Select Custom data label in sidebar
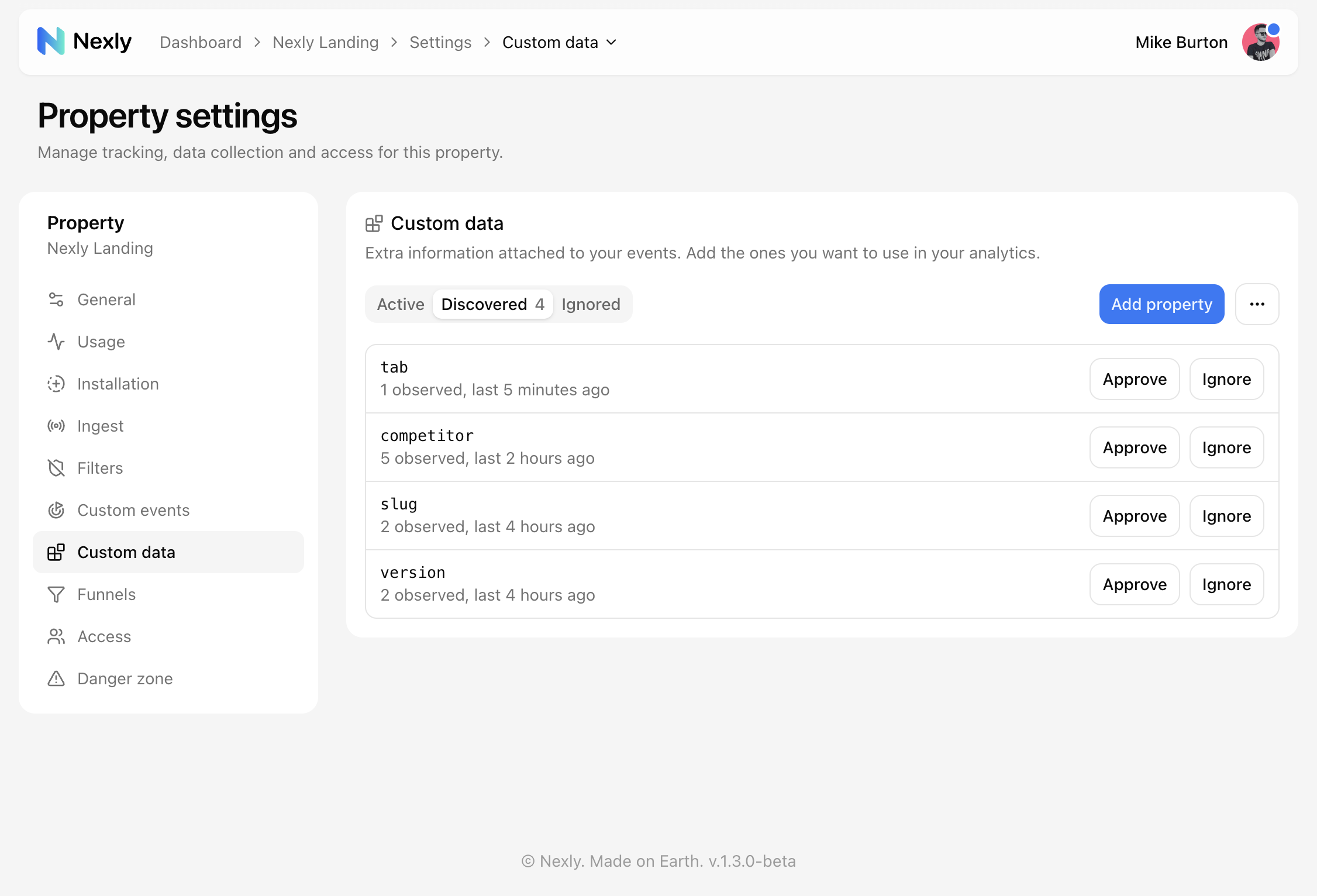 point(126,552)
